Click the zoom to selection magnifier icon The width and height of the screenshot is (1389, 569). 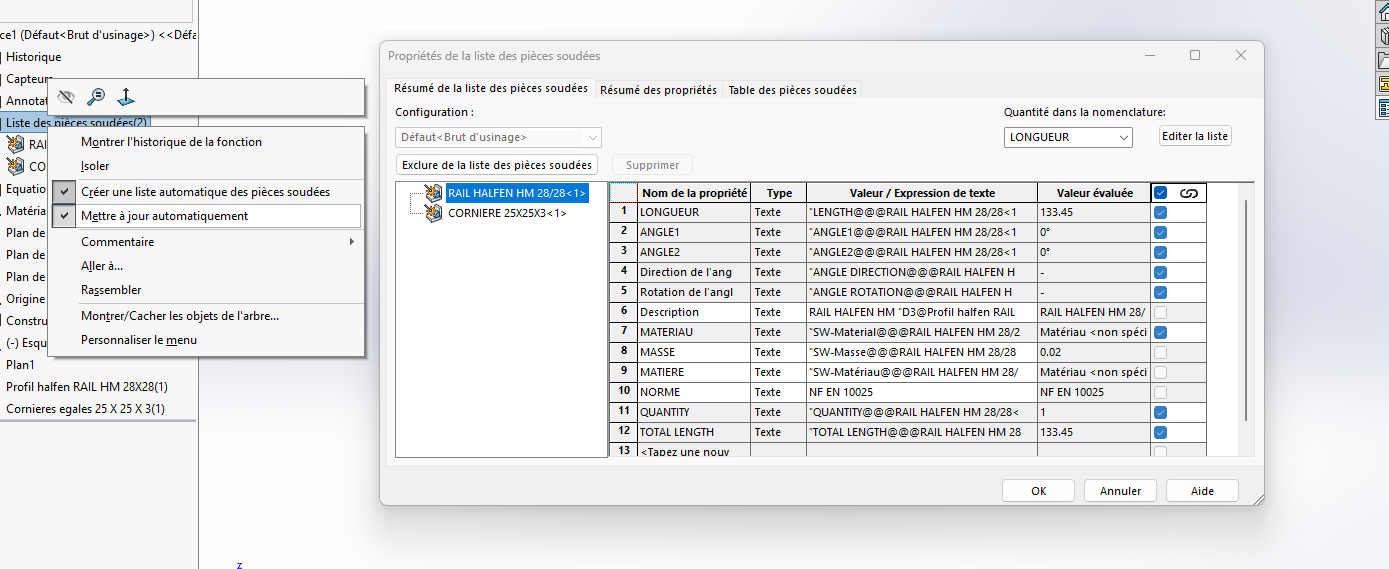(x=96, y=97)
